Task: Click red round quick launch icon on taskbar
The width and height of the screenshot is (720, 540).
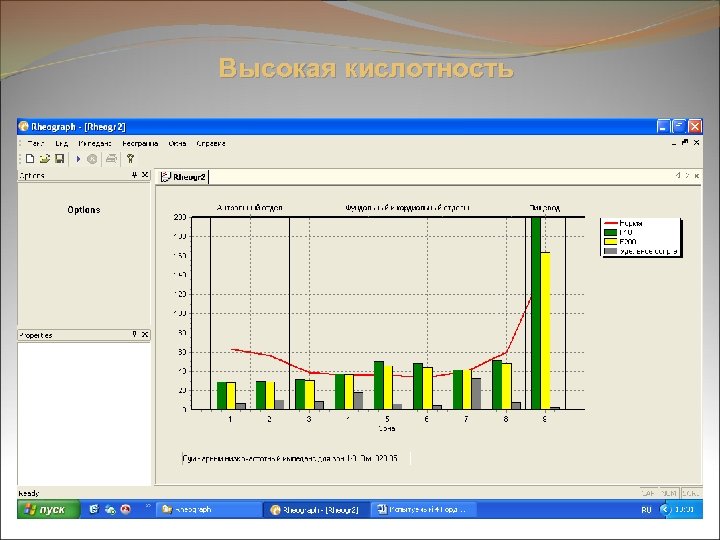Action: (x=125, y=509)
